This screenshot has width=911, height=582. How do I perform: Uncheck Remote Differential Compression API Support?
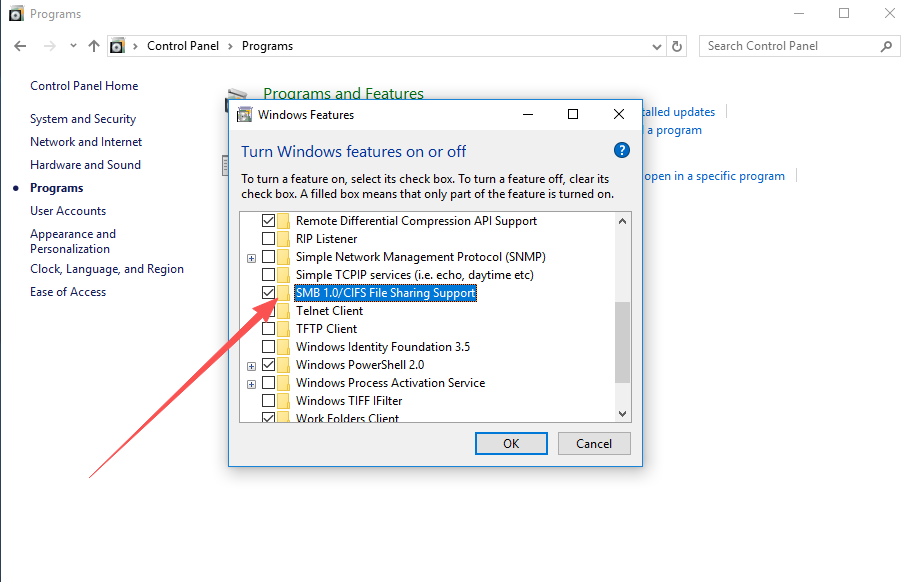pyautogui.click(x=268, y=221)
